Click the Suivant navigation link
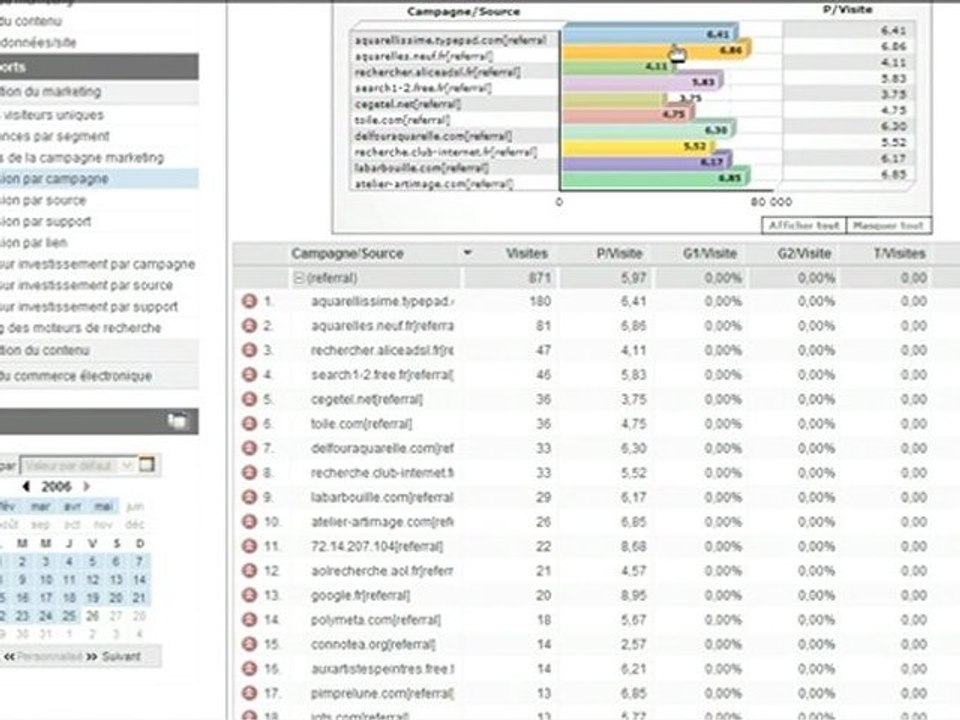 [x=121, y=656]
